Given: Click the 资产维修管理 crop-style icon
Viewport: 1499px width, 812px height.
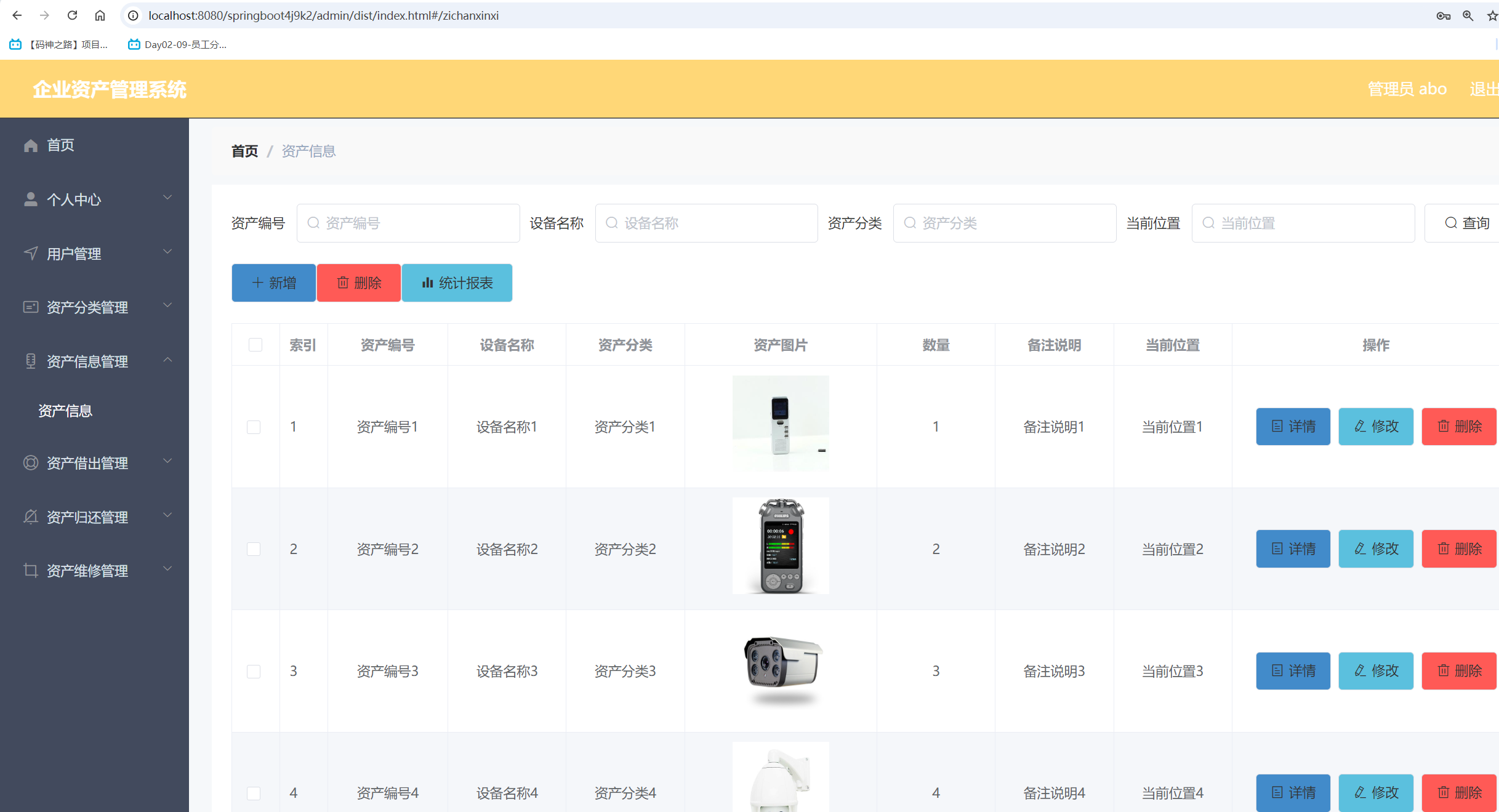Looking at the screenshot, I should [31, 570].
